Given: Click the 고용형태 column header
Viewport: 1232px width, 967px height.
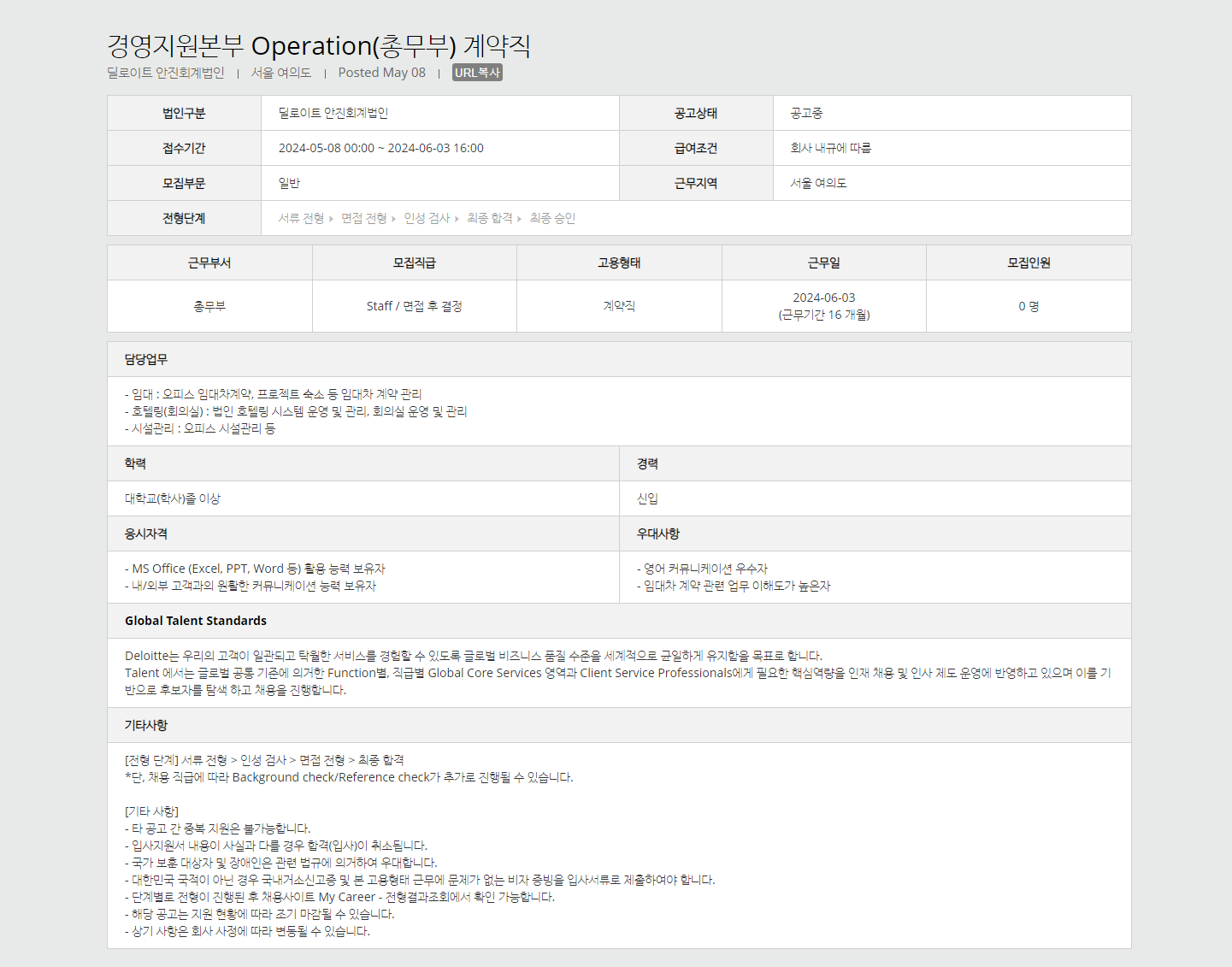Looking at the screenshot, I should [619, 262].
